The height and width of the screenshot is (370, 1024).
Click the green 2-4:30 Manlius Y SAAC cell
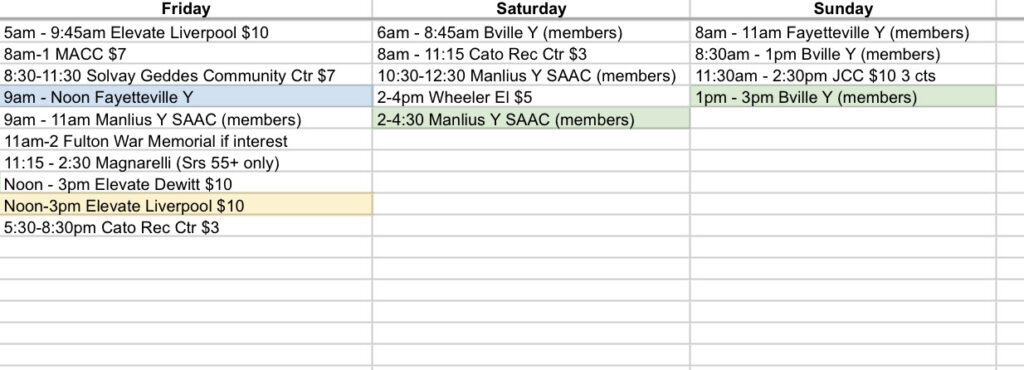531,118
